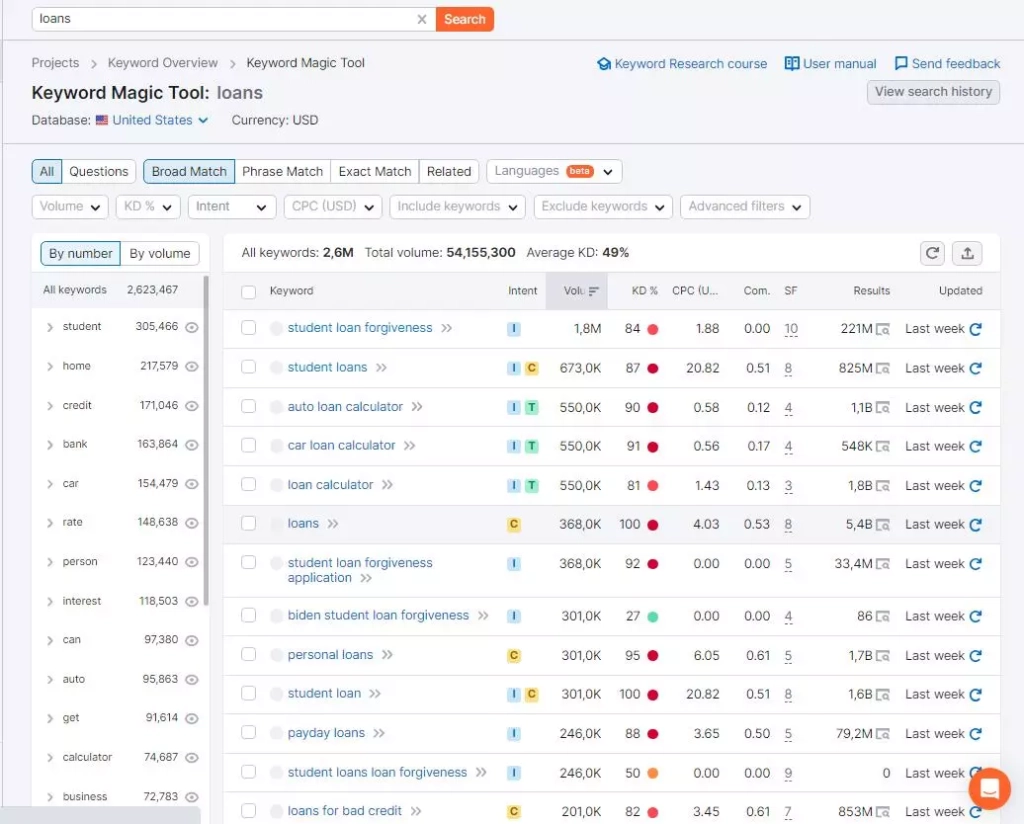This screenshot has height=824, width=1024.
Task: Open the student loan forgiveness application link
Action: click(360, 570)
